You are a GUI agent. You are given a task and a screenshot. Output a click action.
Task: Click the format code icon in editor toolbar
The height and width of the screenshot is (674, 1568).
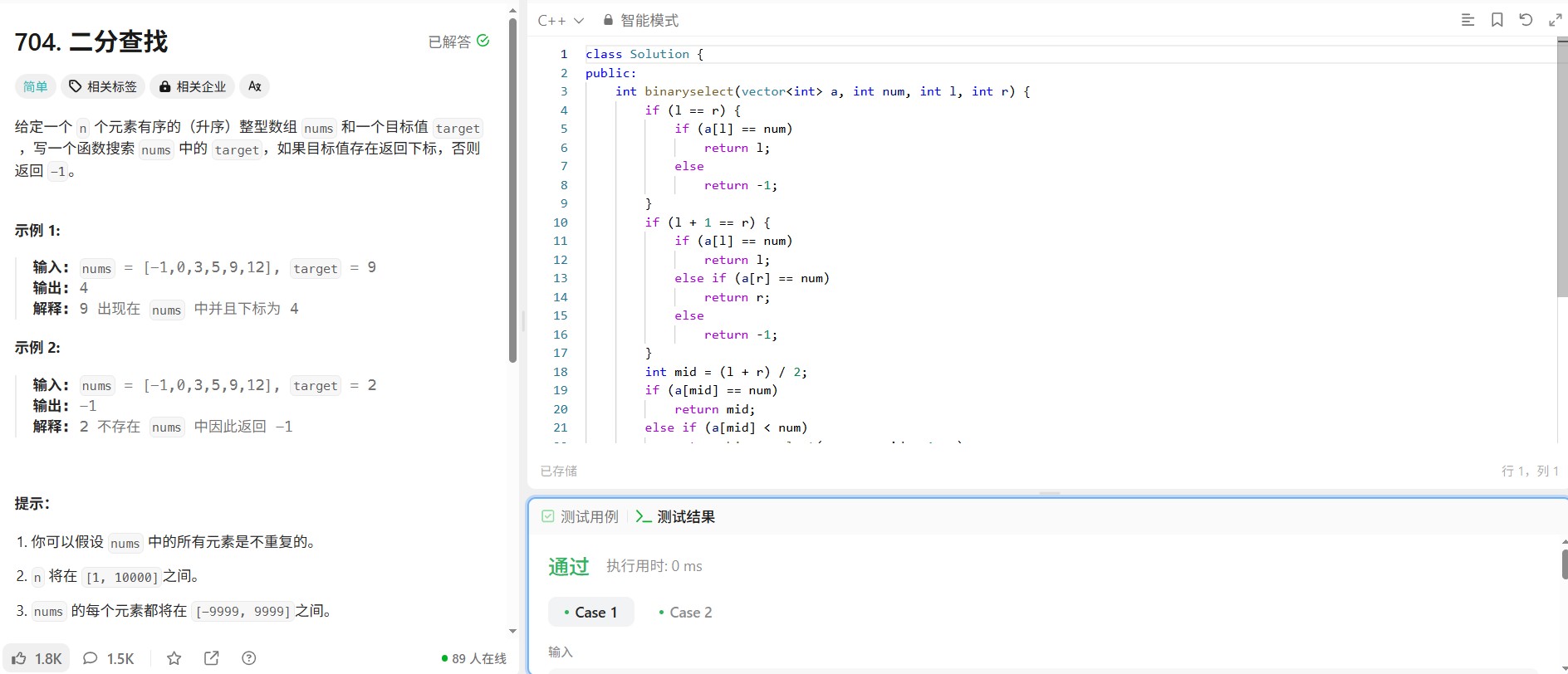(1468, 20)
